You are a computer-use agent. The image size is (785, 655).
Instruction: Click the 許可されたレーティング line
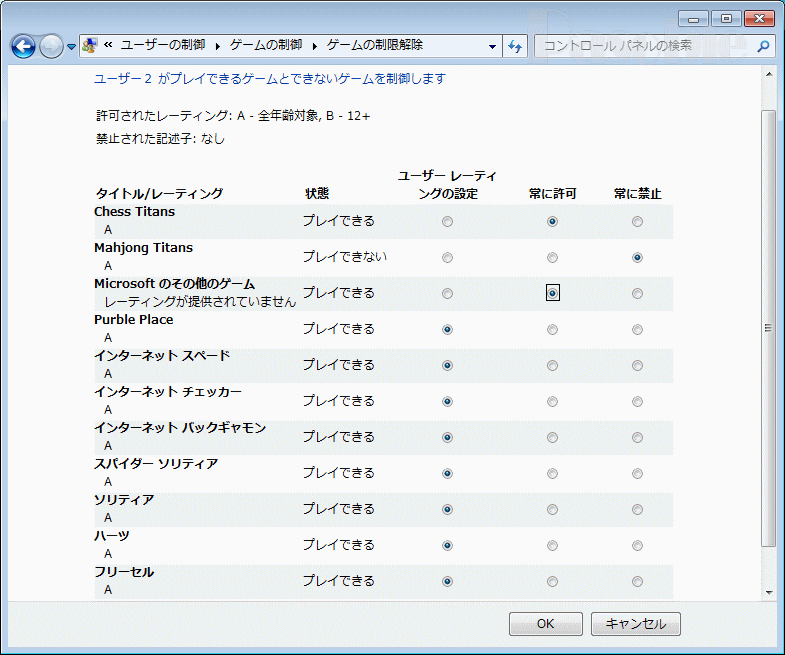coord(233,116)
